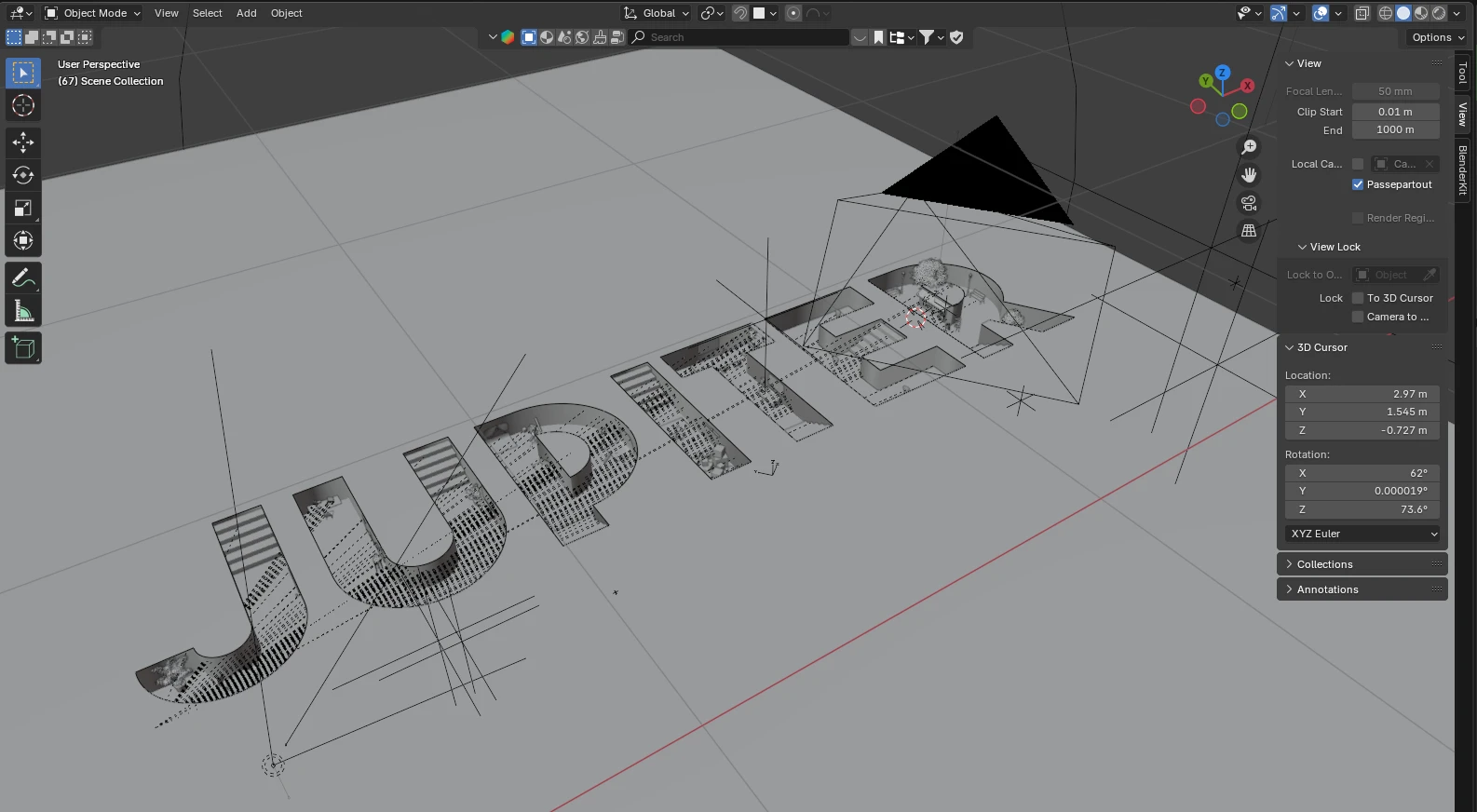Viewport: 1477px width, 812px height.
Task: Select the Scale tool
Action: [x=23, y=208]
